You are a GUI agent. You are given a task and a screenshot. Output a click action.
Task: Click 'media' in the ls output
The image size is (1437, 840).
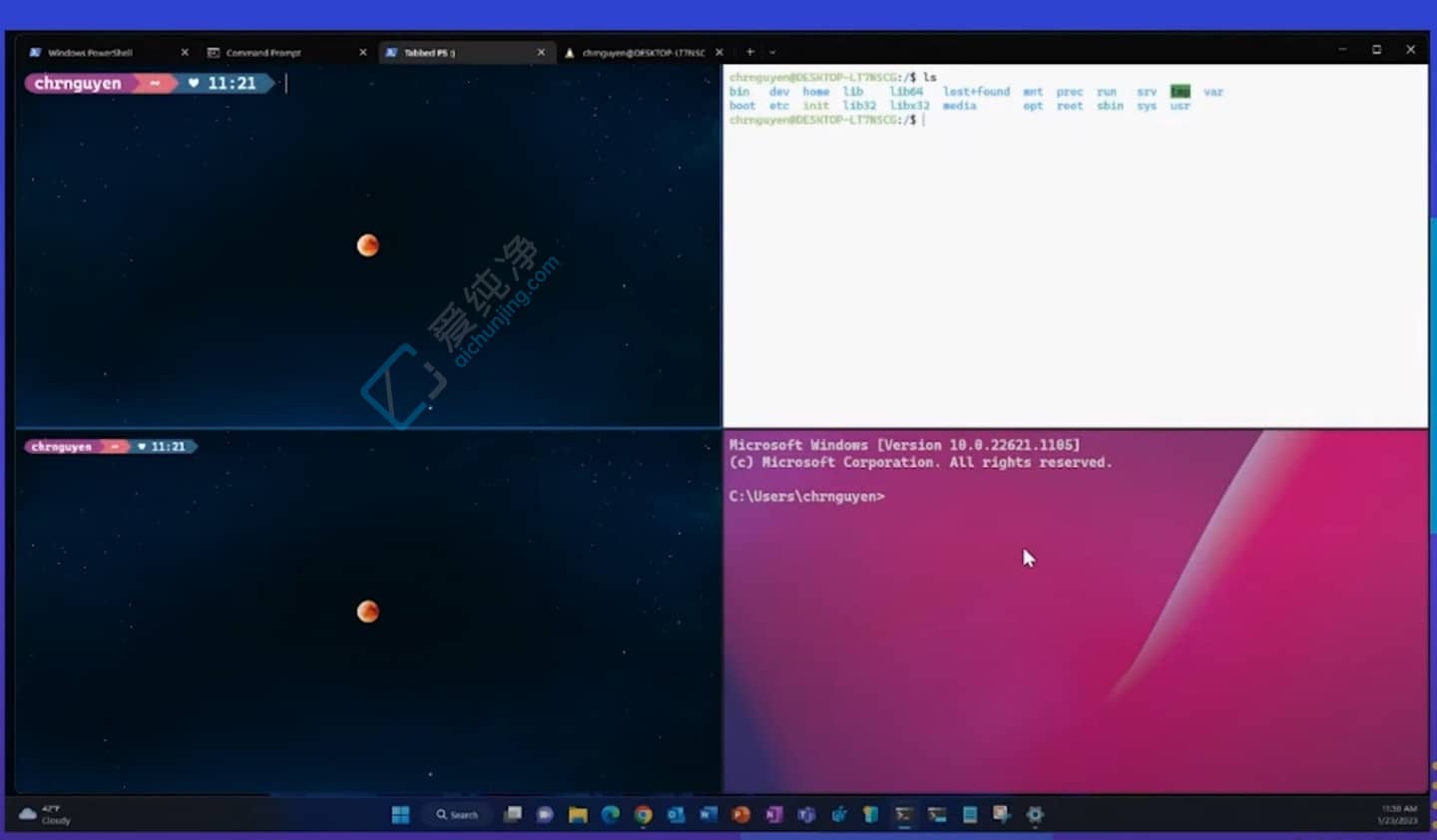(x=960, y=106)
